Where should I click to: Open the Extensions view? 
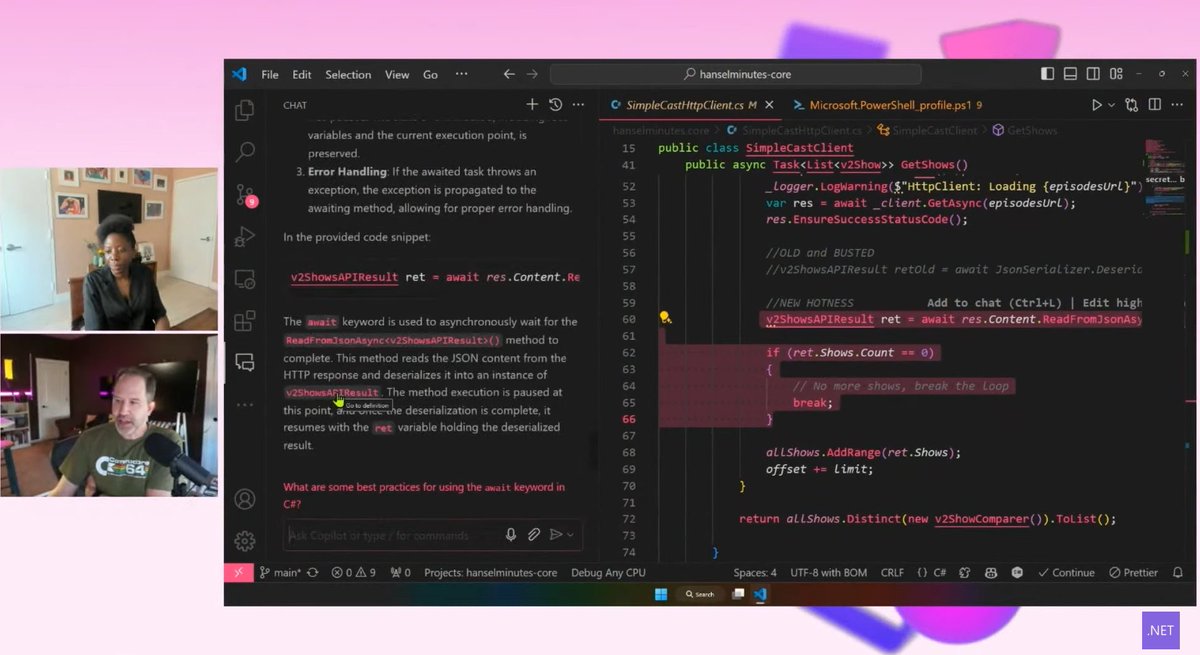coord(244,321)
